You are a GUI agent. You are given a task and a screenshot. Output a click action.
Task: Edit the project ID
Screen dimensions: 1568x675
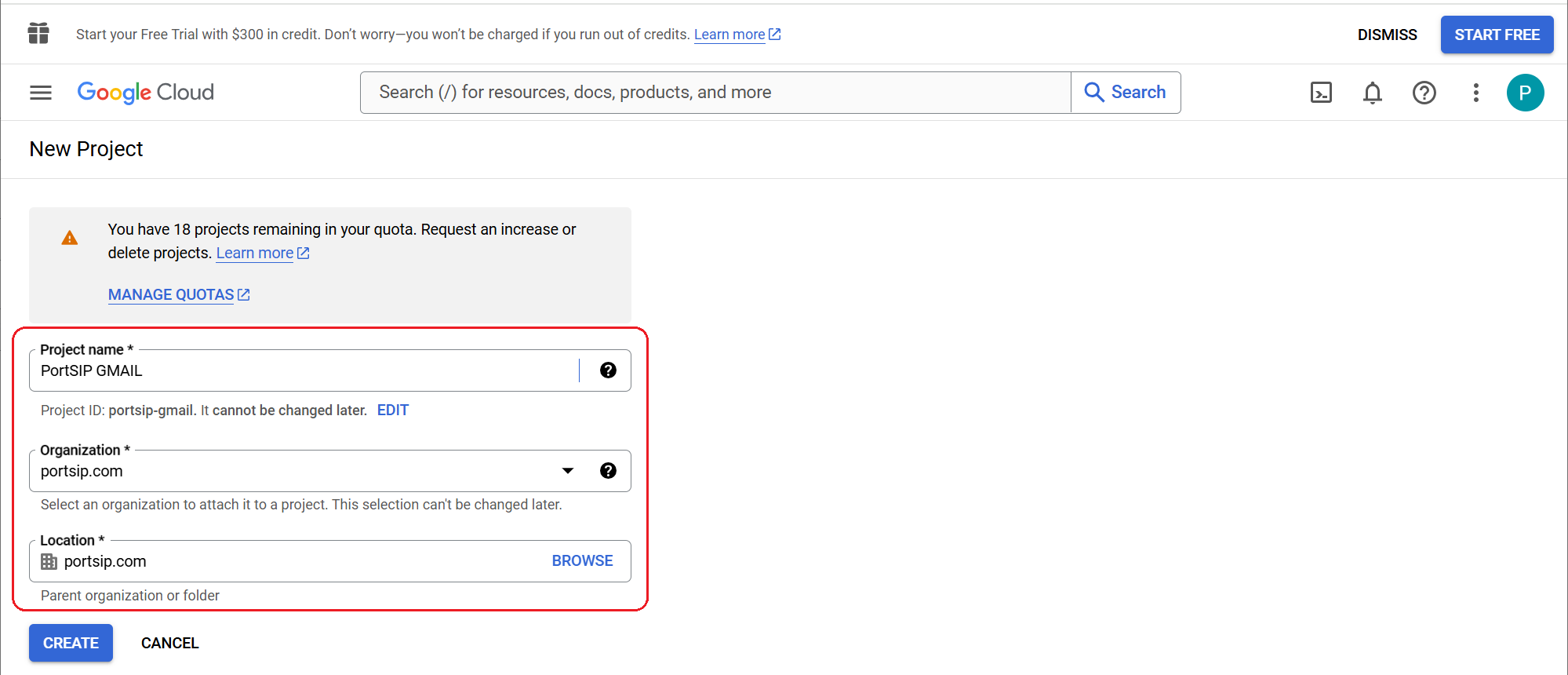[392, 410]
